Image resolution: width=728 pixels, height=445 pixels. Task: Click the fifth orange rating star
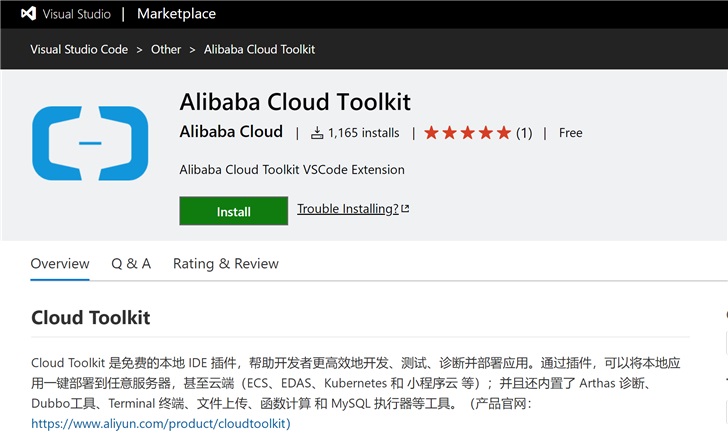[503, 132]
